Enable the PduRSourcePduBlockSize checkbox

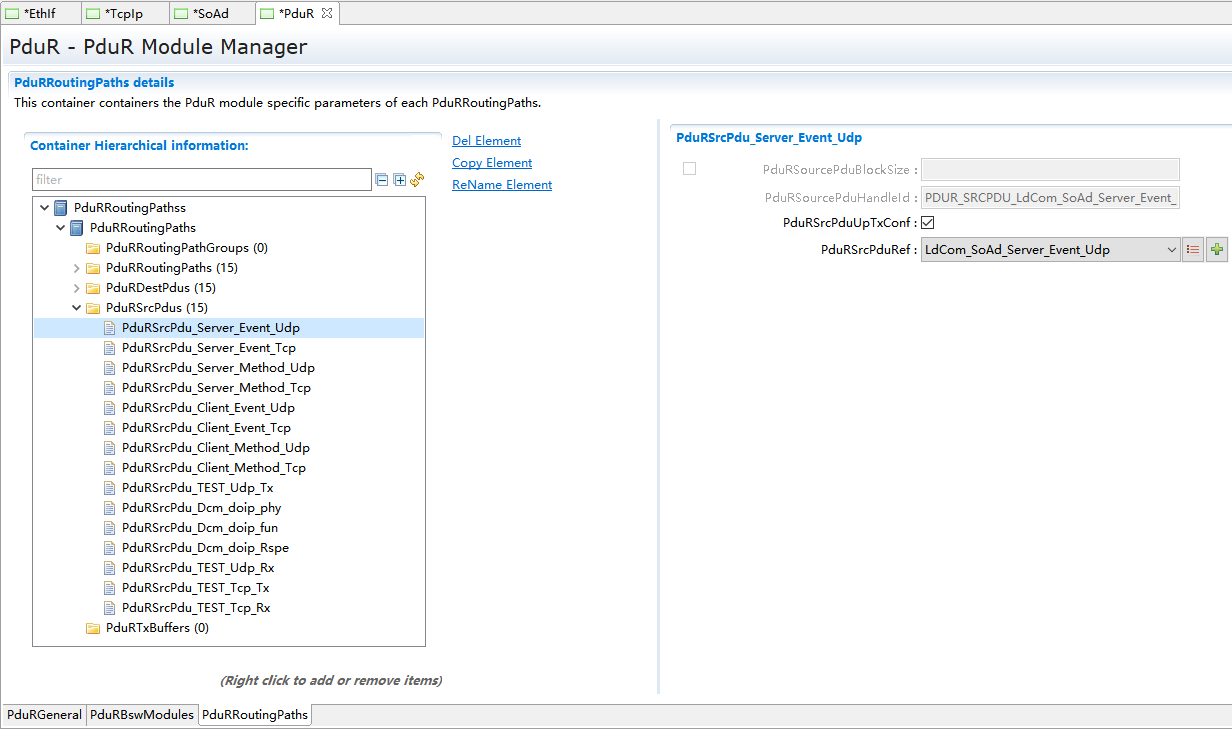[x=689, y=169]
